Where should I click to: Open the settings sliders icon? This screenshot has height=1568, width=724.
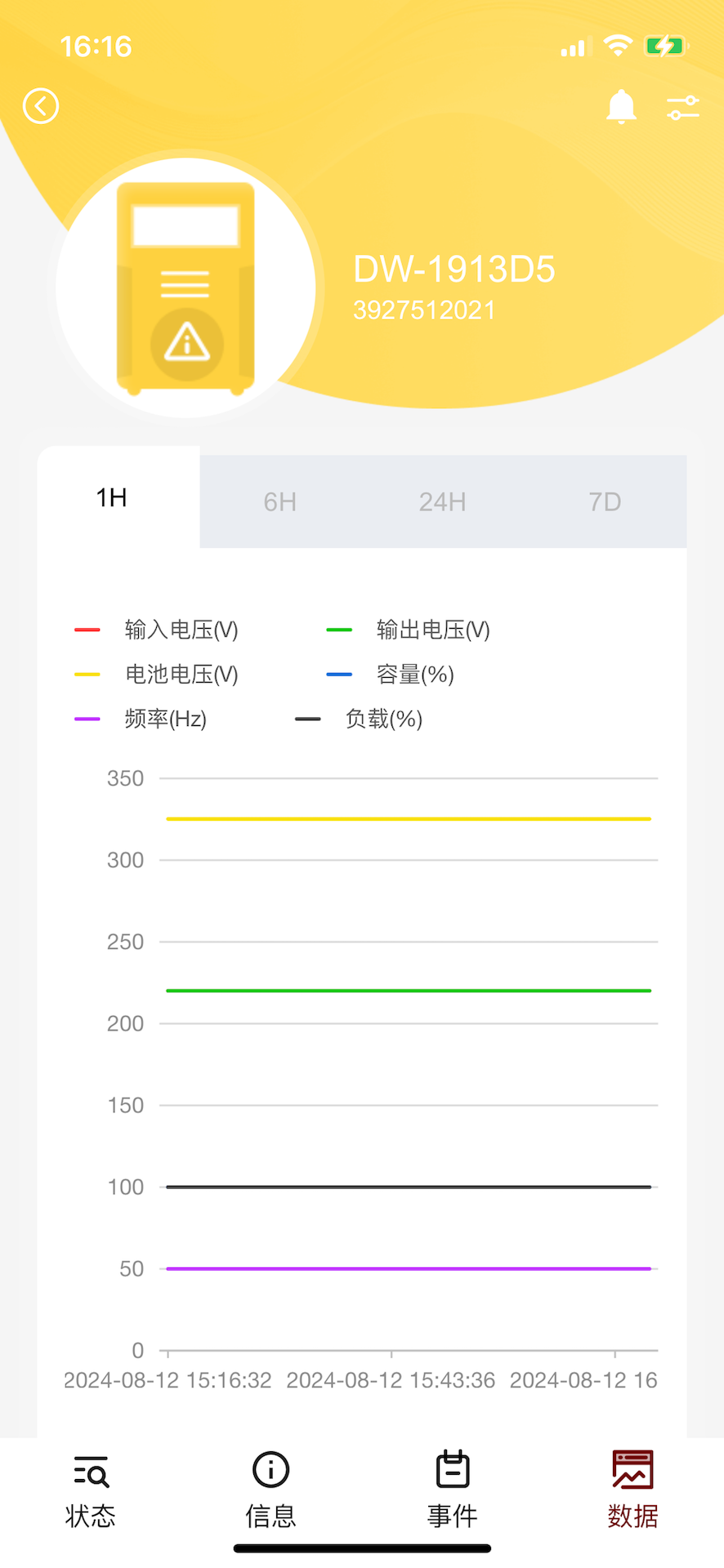pos(682,107)
